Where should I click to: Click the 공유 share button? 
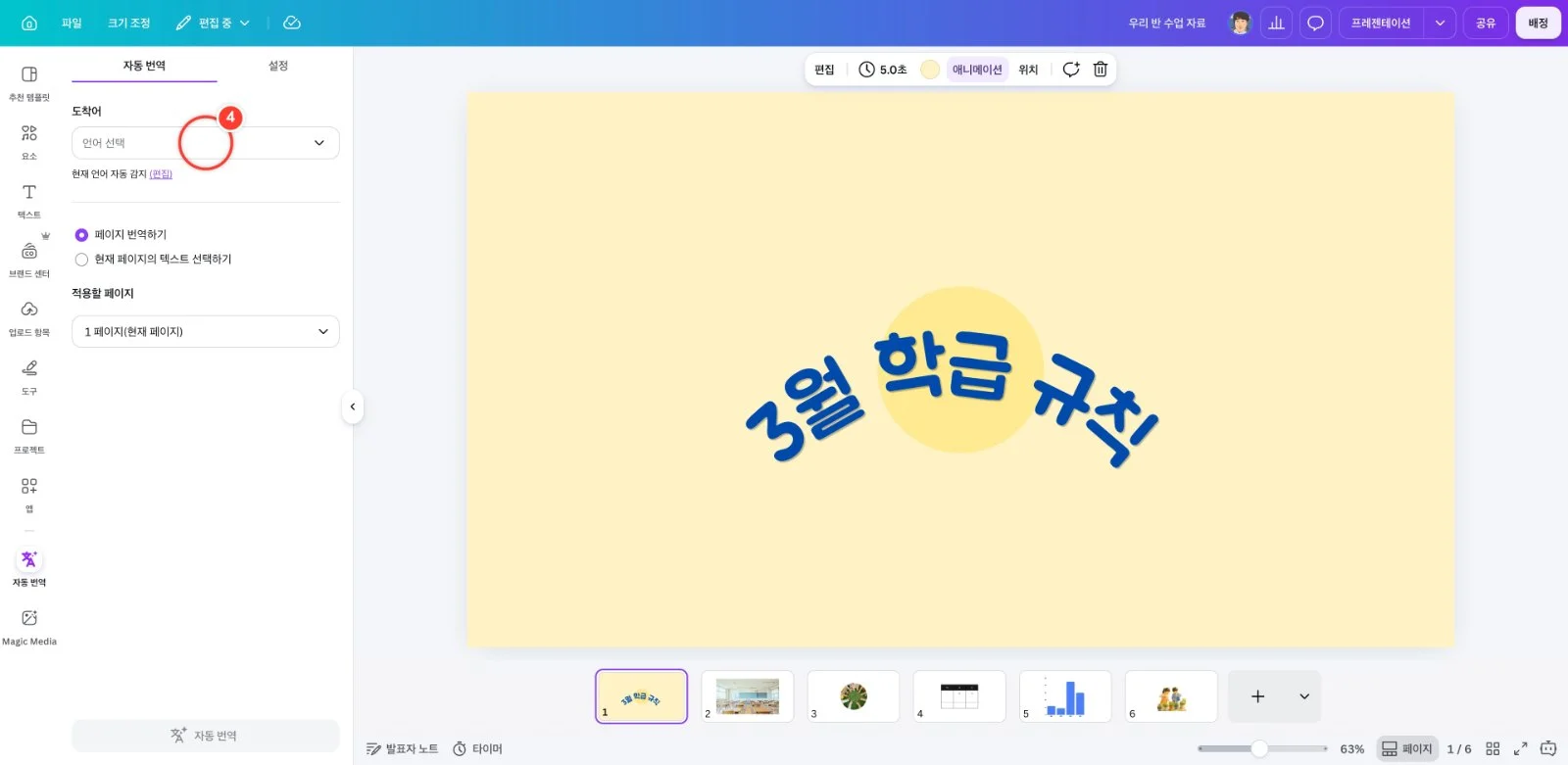[1486, 23]
